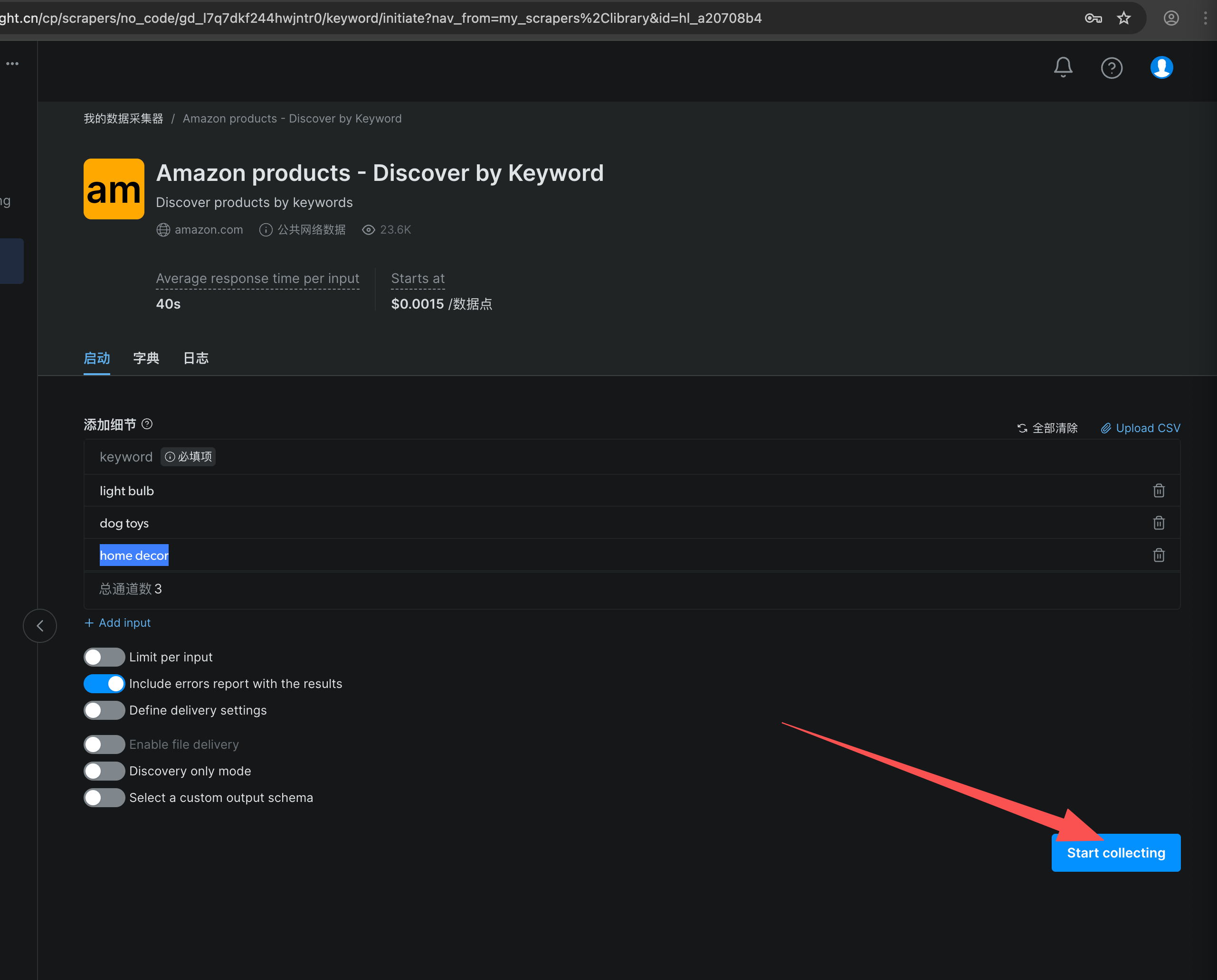The height and width of the screenshot is (980, 1217).
Task: Open the notifications bell
Action: [1063, 67]
